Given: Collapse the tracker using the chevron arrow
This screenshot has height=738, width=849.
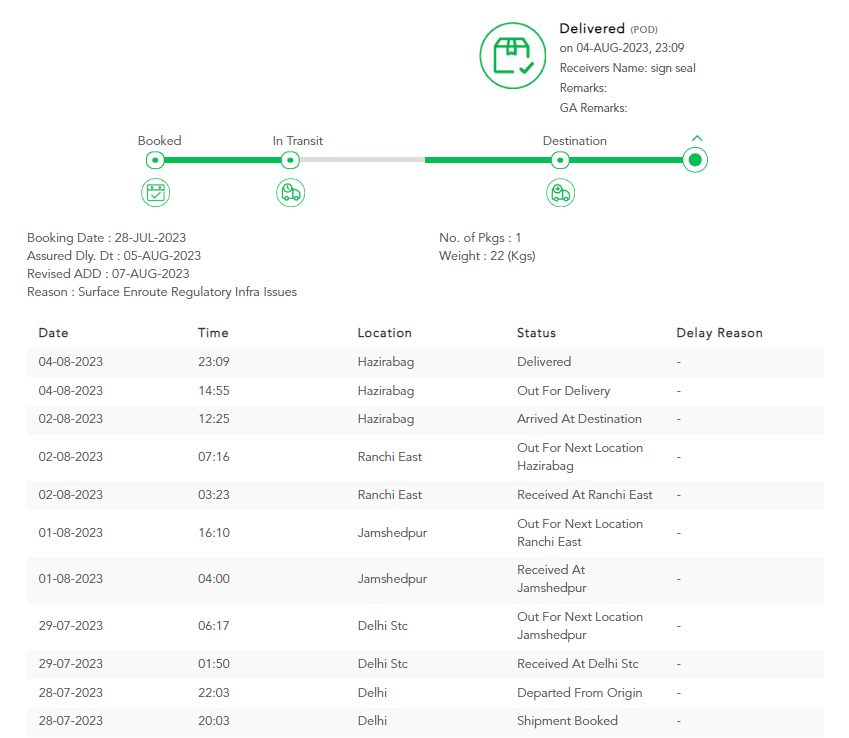Looking at the screenshot, I should pyautogui.click(x=696, y=138).
